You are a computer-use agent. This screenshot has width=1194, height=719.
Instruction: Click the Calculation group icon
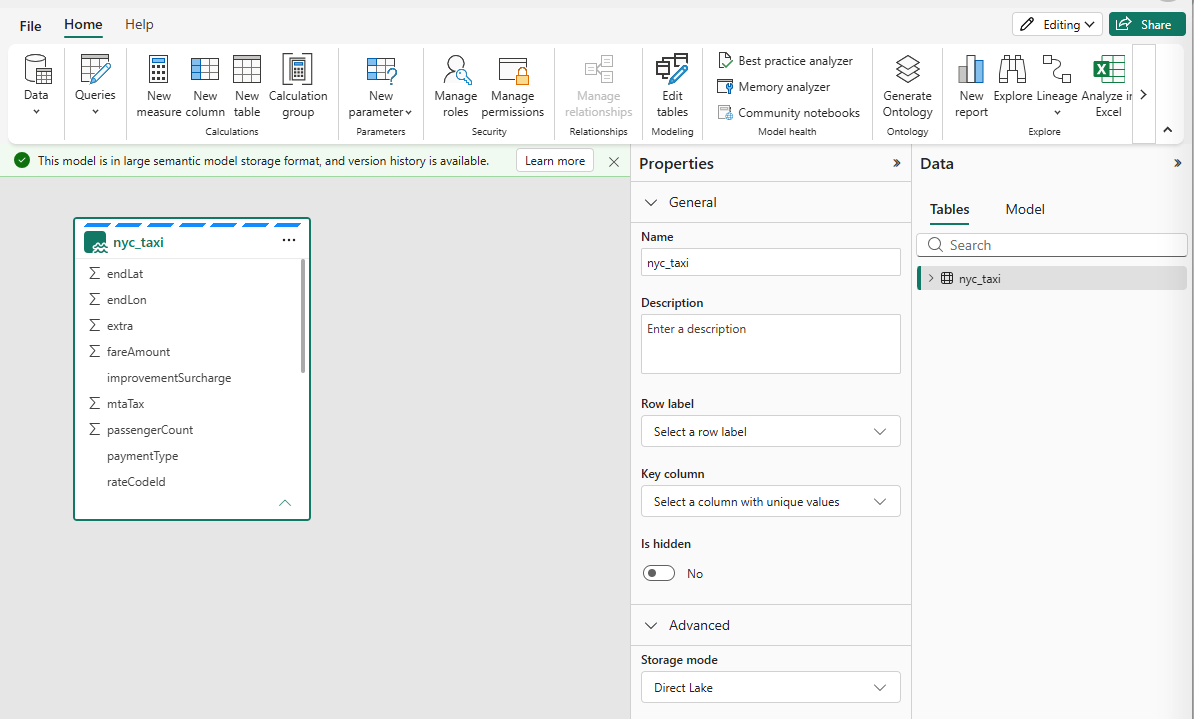point(298,69)
